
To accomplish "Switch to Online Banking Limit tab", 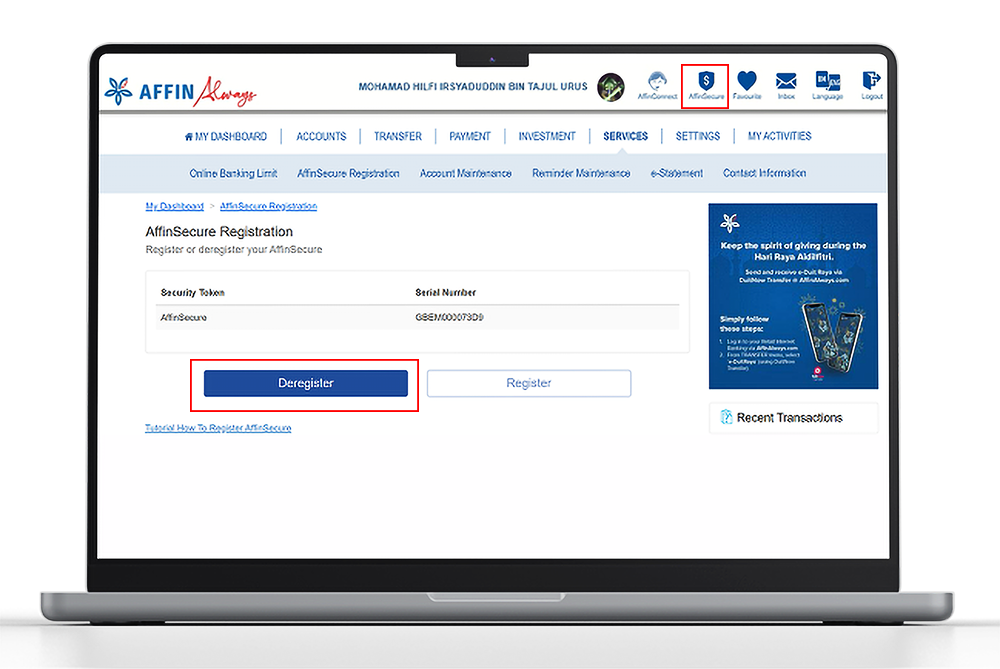I will pyautogui.click(x=233, y=173).
